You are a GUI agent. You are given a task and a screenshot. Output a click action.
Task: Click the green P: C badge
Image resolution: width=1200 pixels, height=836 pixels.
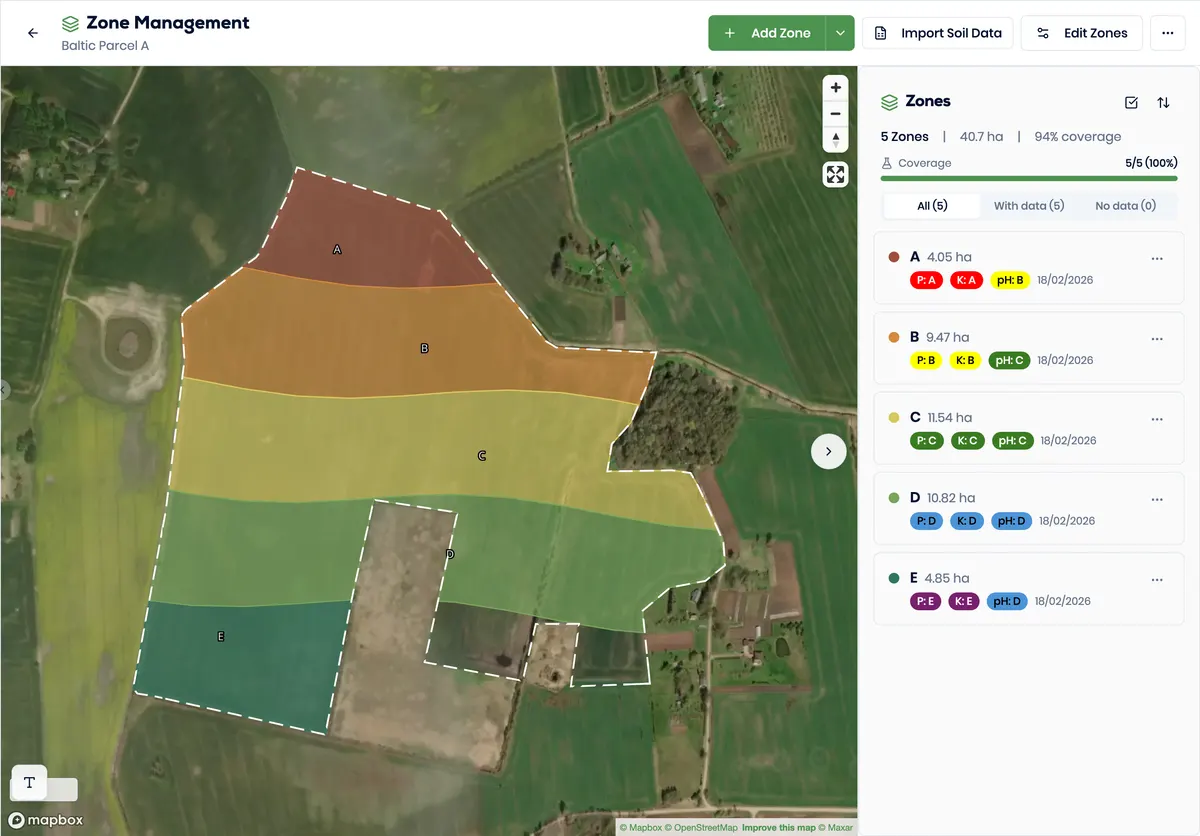[927, 441]
